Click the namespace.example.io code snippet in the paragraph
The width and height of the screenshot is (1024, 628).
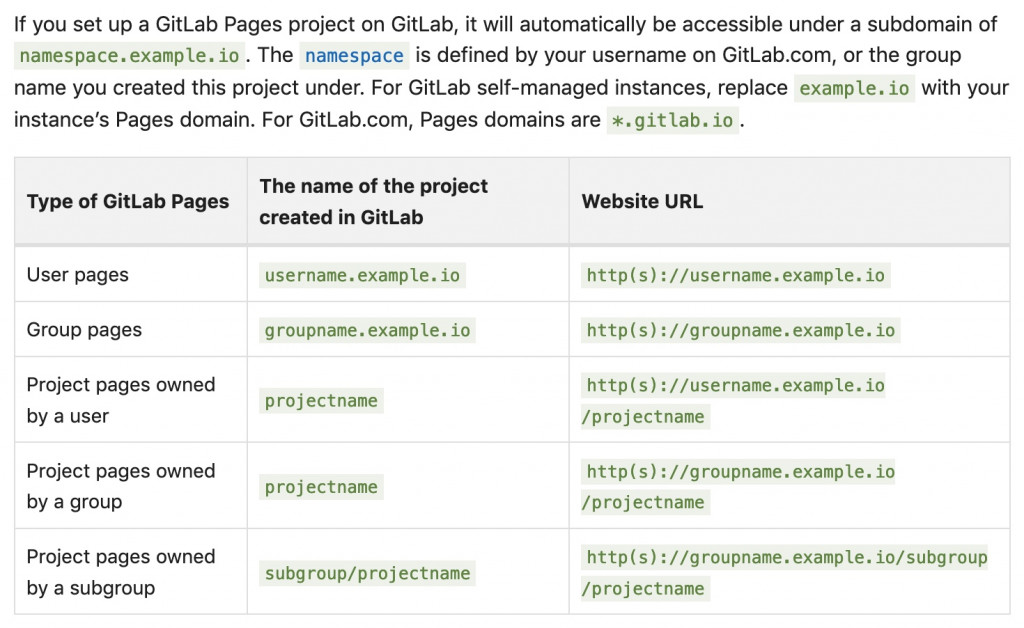[129, 56]
